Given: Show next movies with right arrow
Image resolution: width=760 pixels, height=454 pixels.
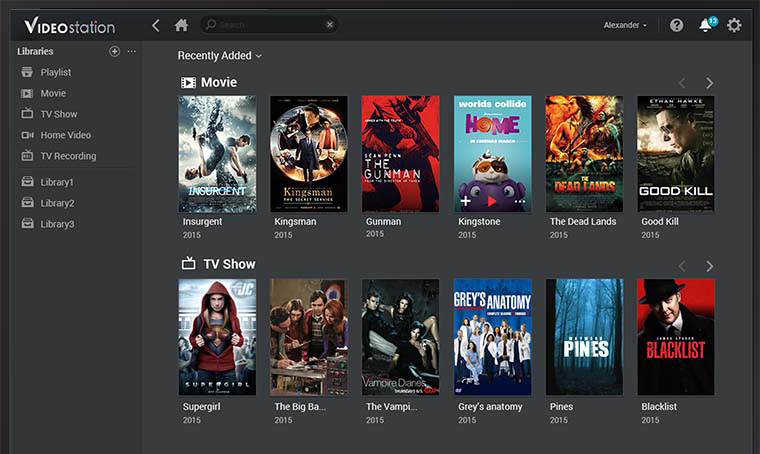Looking at the screenshot, I should point(710,83).
